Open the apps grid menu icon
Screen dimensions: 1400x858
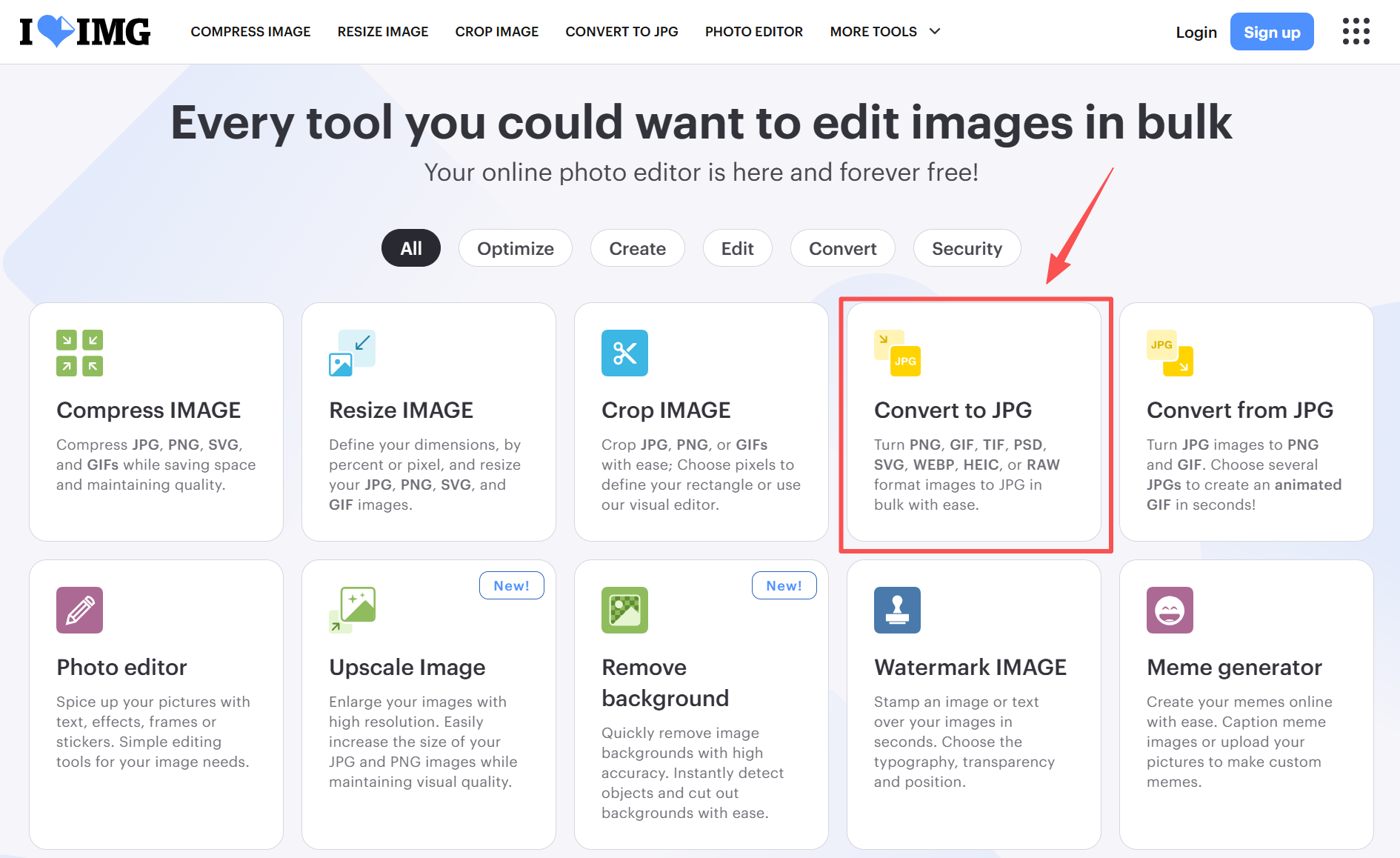pyautogui.click(x=1356, y=32)
